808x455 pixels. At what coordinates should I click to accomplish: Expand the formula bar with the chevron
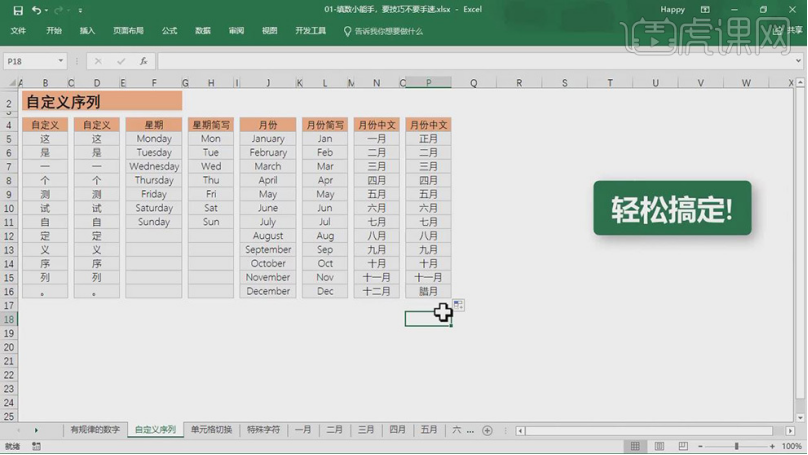click(x=798, y=61)
